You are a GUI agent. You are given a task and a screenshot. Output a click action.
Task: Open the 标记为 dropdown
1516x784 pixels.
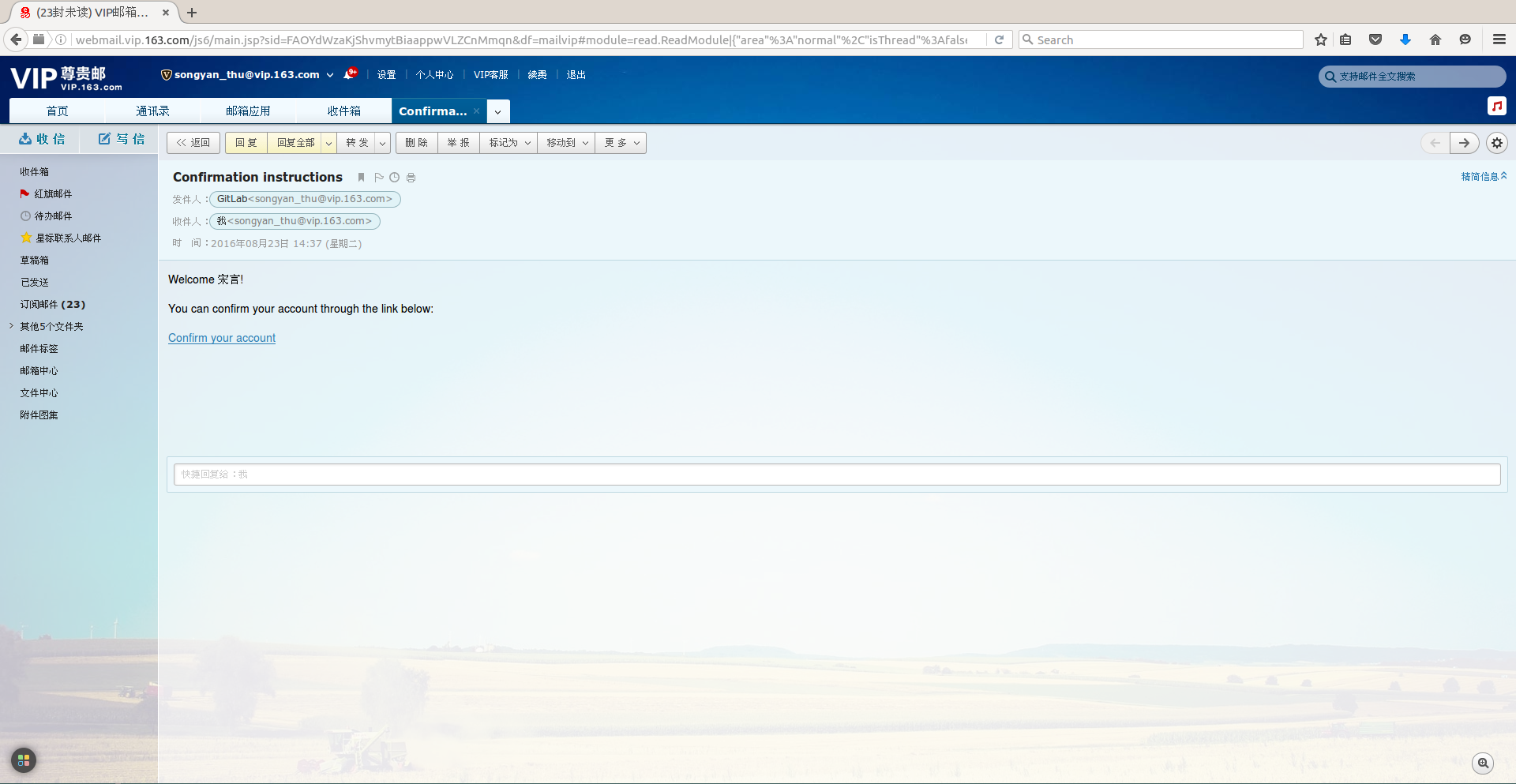click(x=508, y=143)
